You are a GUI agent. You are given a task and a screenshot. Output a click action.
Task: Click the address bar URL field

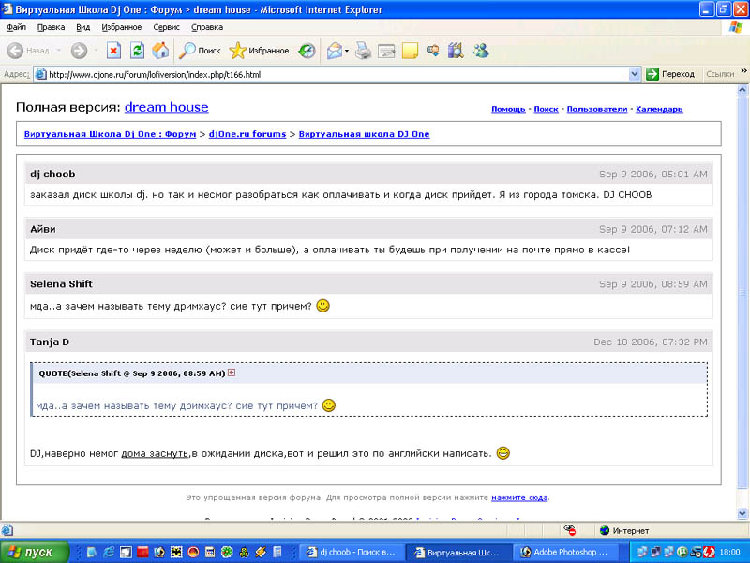point(331,74)
